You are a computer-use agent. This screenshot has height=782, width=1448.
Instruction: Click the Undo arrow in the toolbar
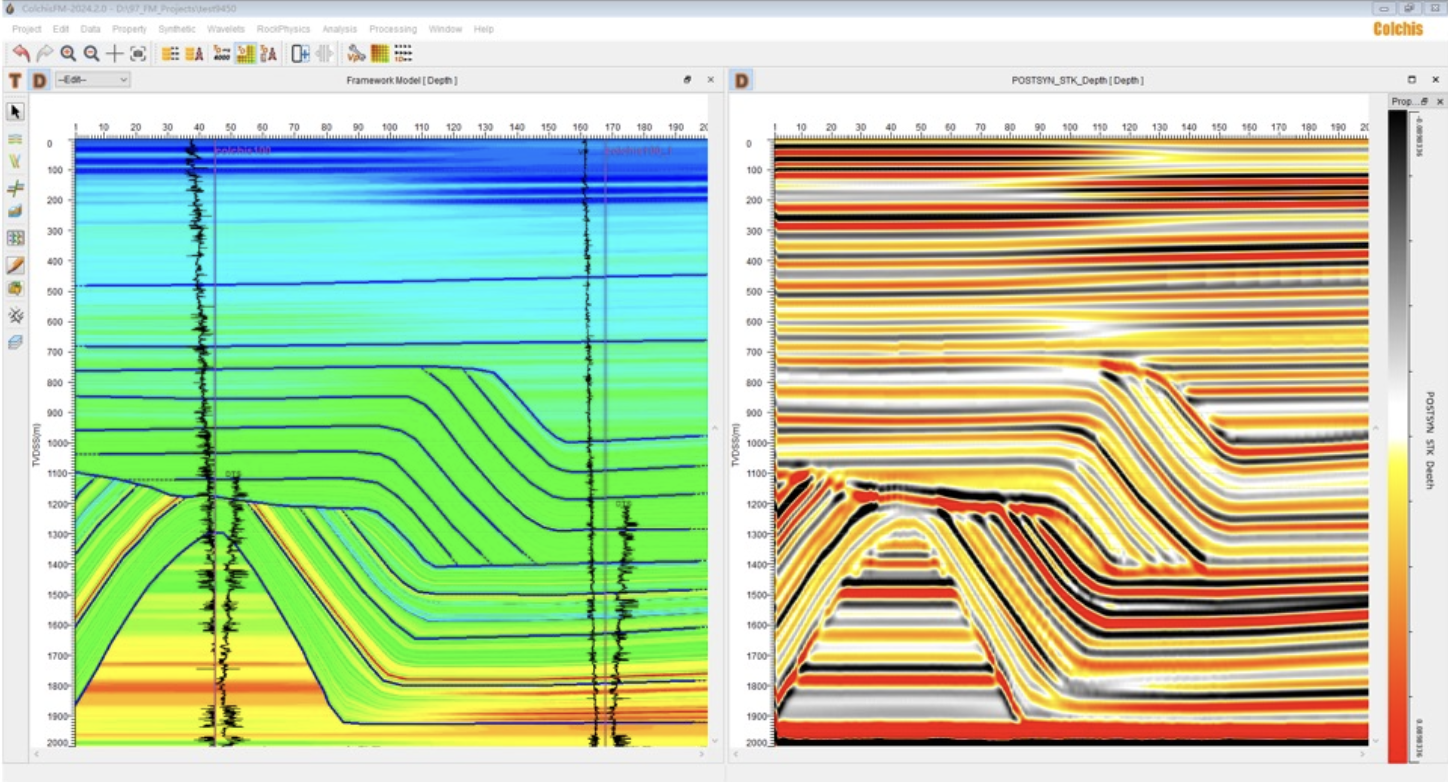pos(21,53)
